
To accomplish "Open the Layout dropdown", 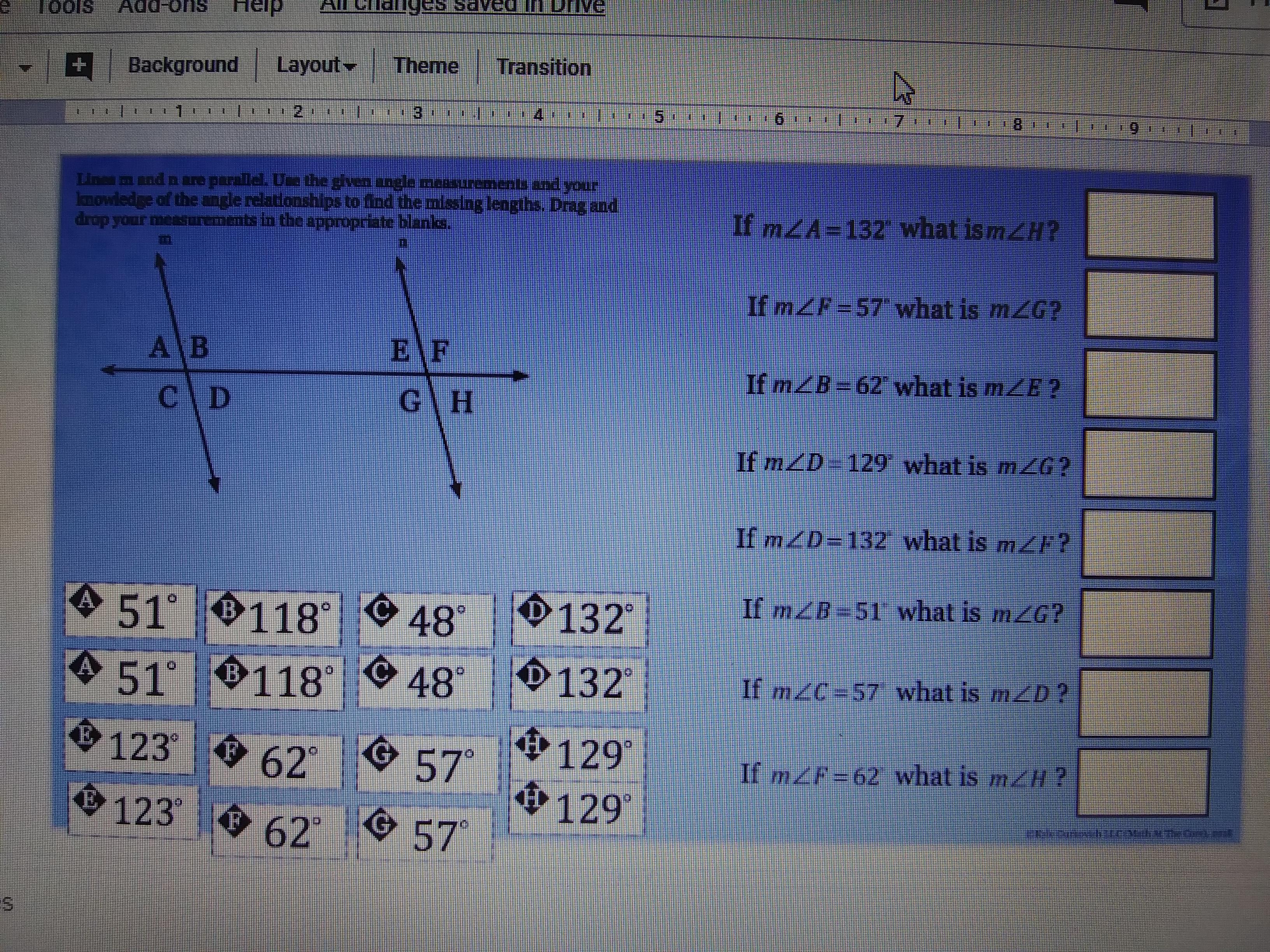I will tap(316, 65).
